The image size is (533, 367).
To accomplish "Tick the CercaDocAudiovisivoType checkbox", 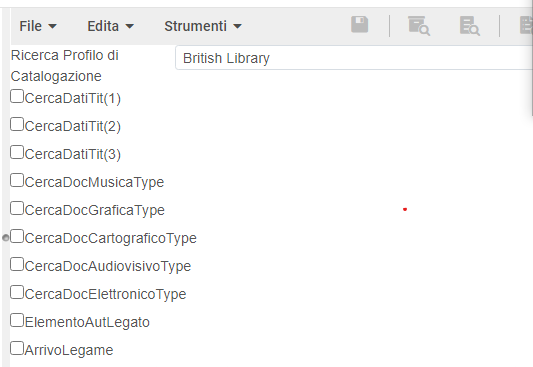I will pos(17,264).
